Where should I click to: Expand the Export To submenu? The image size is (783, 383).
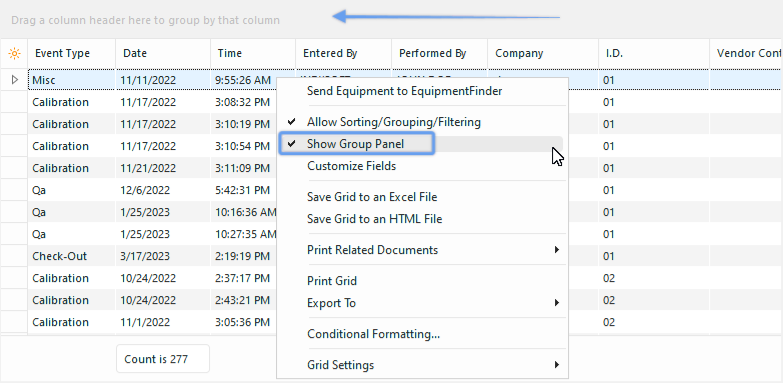[422, 303]
